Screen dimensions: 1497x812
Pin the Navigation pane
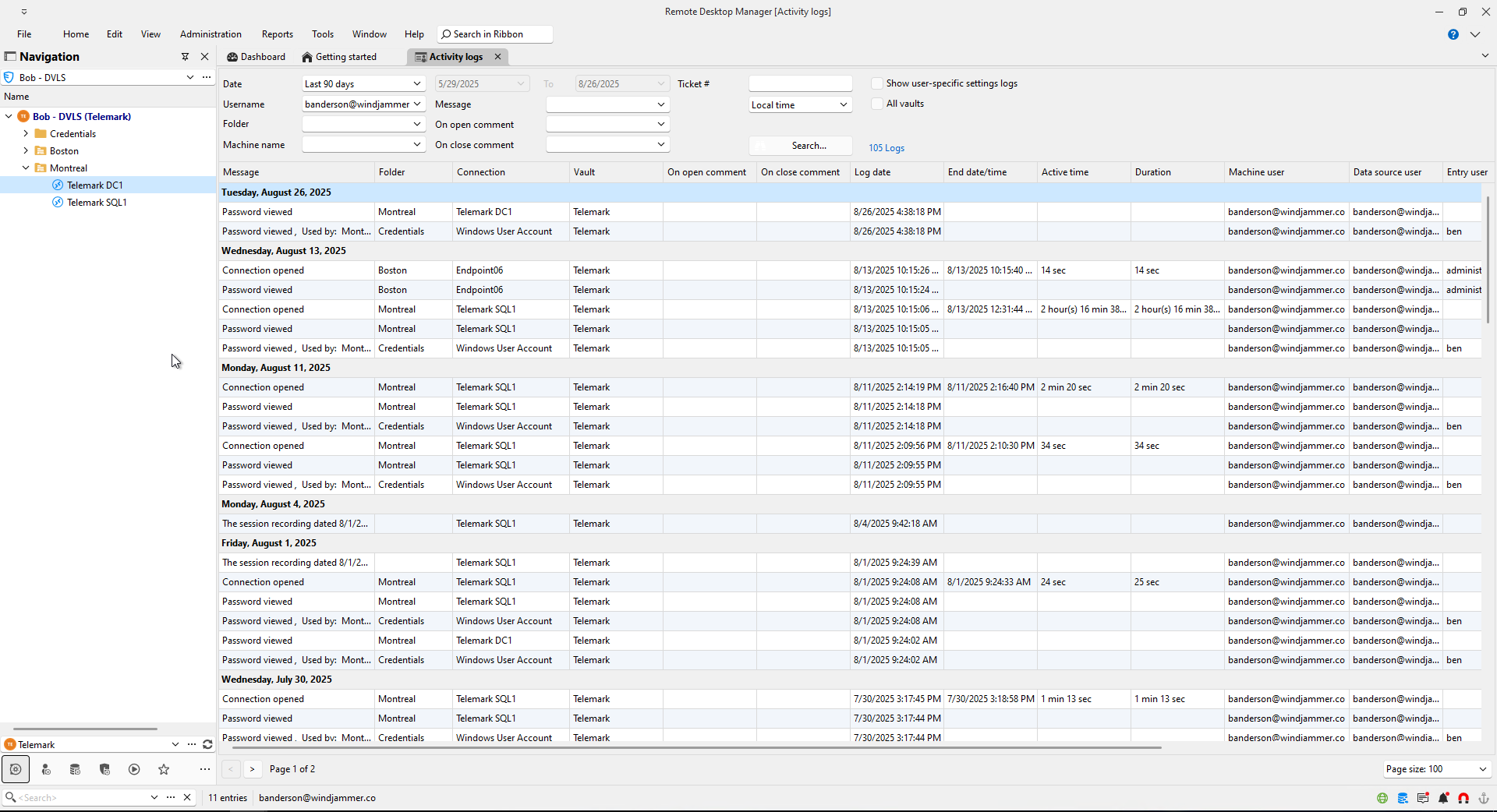[x=185, y=56]
